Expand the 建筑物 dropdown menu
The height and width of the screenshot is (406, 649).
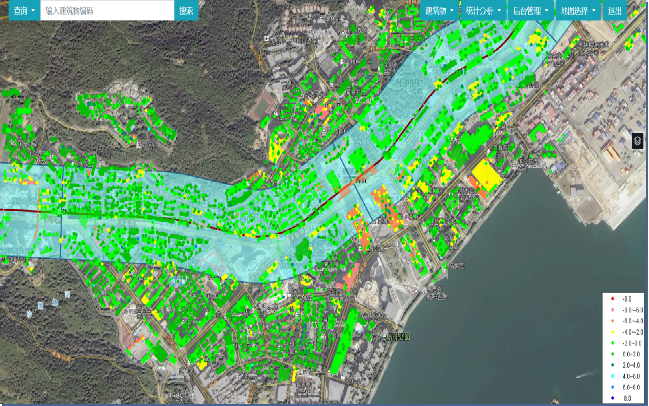tap(436, 10)
